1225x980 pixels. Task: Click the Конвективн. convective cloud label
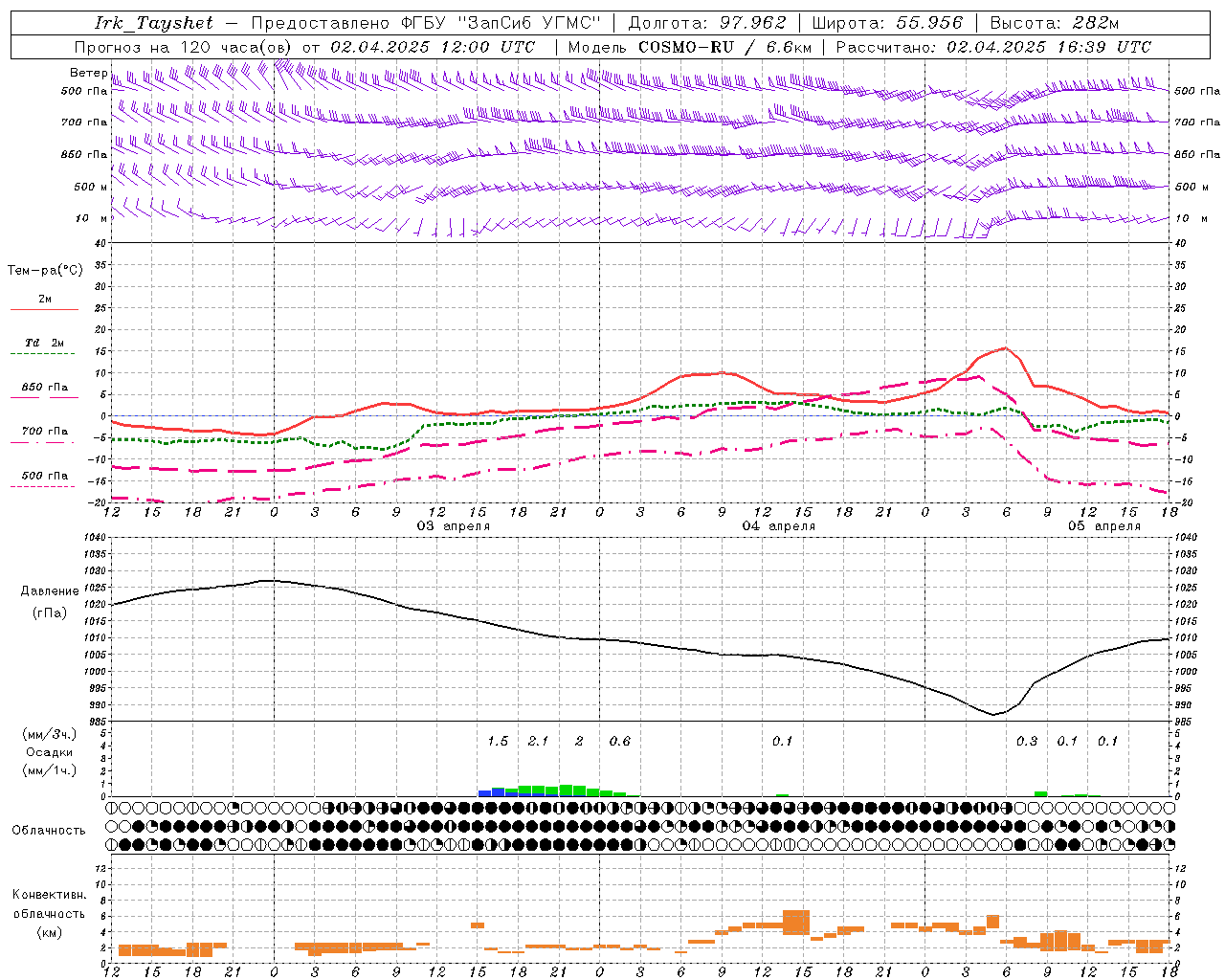[x=50, y=895]
